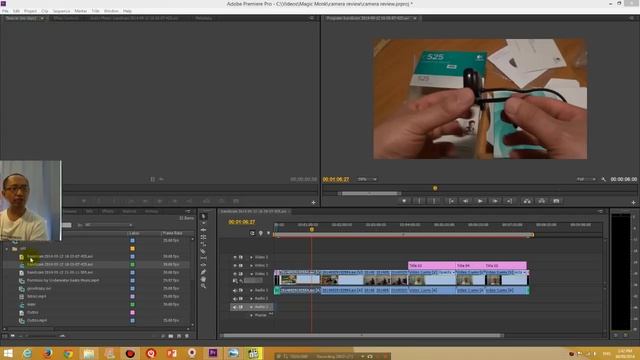The width and height of the screenshot is (640, 360).
Task: Step forward one frame in Program monitor
Action: coord(495,201)
